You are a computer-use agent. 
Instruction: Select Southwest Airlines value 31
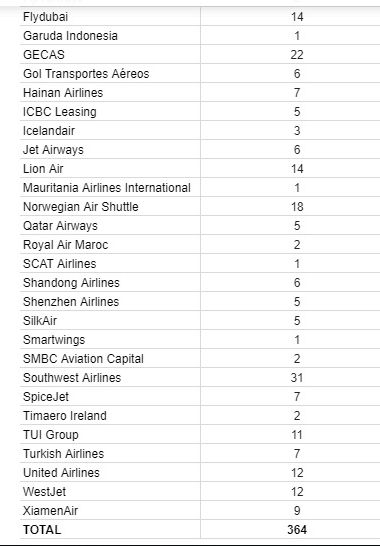(x=297, y=378)
